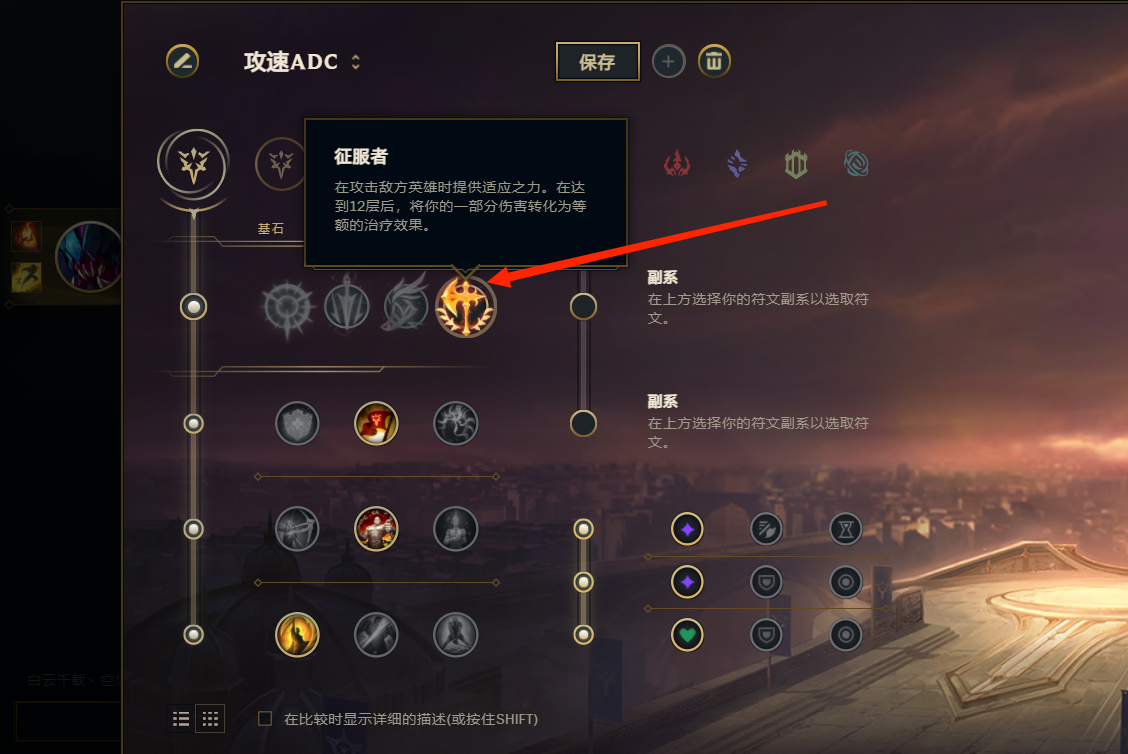Select the green heart health shard

pyautogui.click(x=687, y=635)
